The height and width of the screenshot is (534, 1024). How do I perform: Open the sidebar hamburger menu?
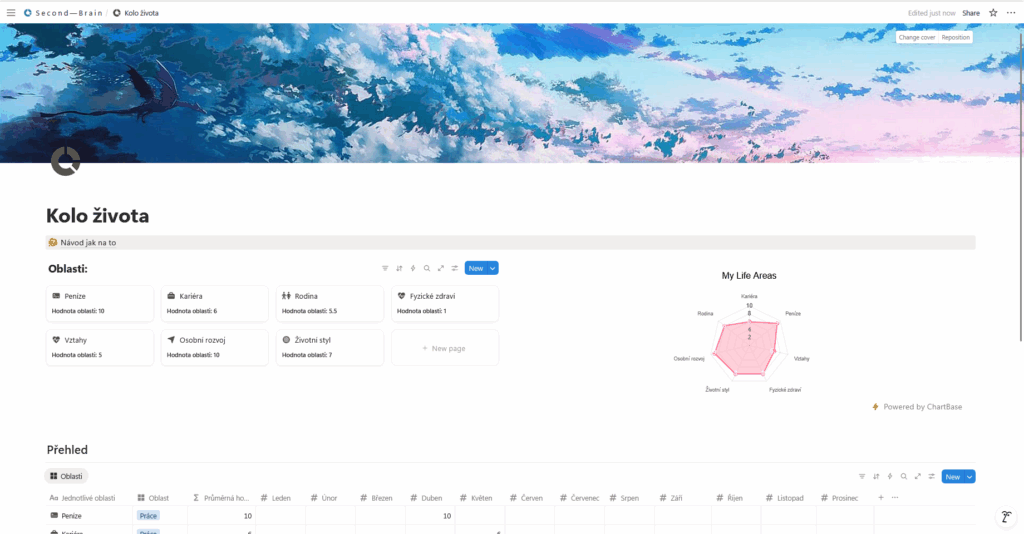(11, 13)
